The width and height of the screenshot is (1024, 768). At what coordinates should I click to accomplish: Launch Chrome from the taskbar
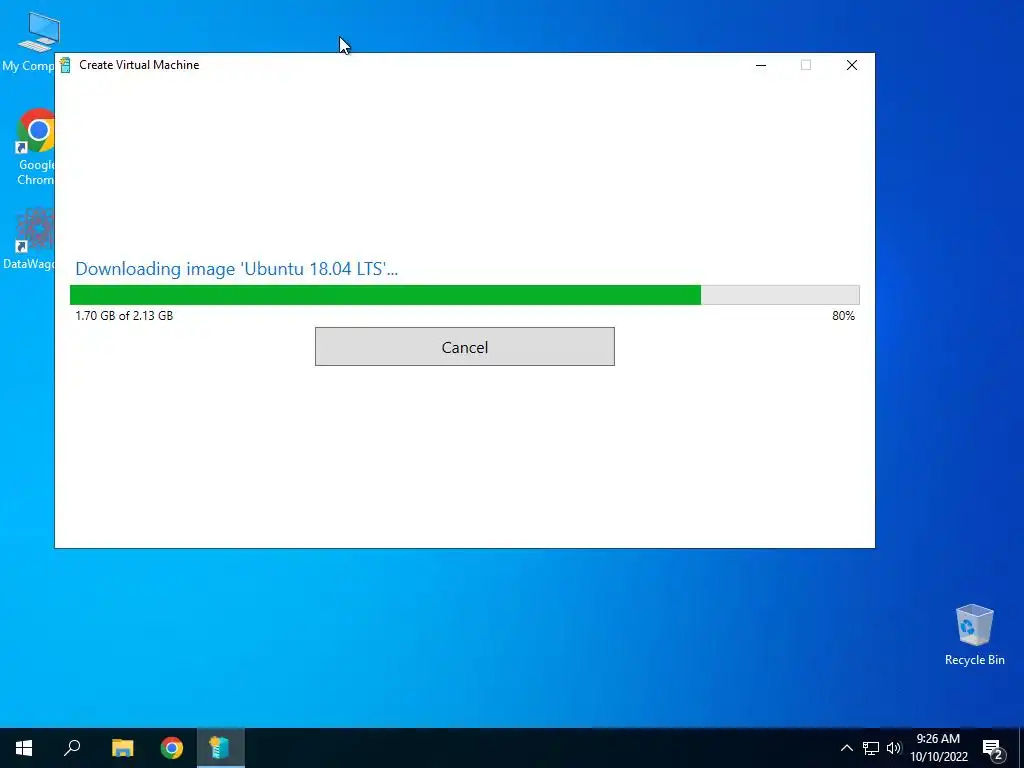click(172, 748)
